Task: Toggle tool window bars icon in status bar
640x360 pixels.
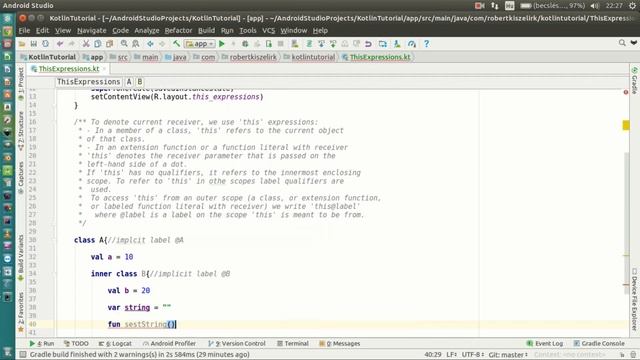Action: tap(23, 354)
